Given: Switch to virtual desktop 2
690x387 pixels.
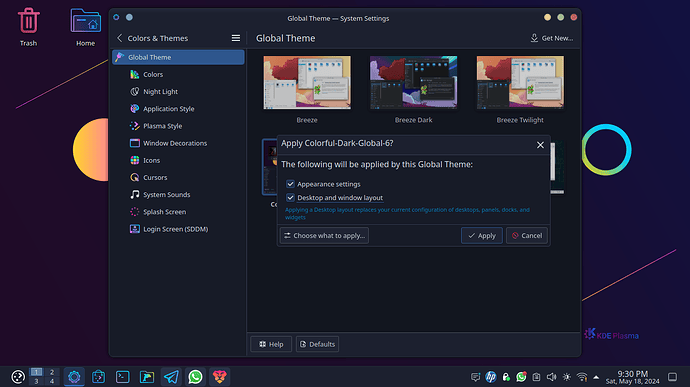Looking at the screenshot, I should pyautogui.click(x=52, y=372).
